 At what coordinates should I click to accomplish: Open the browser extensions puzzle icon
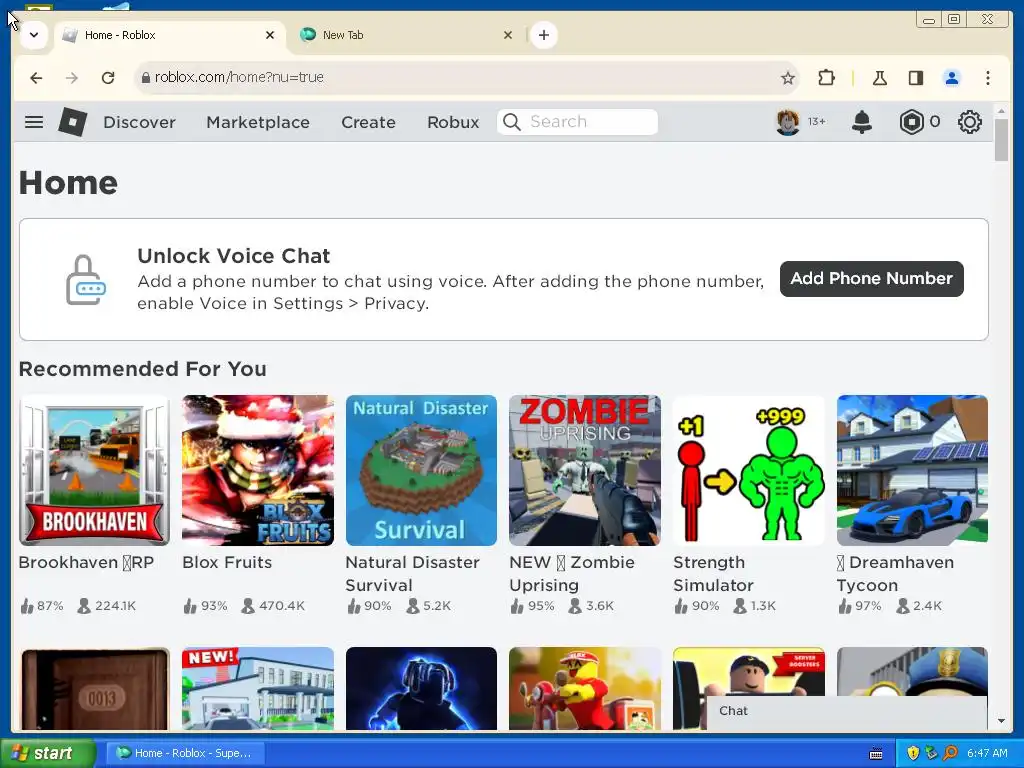(x=826, y=78)
